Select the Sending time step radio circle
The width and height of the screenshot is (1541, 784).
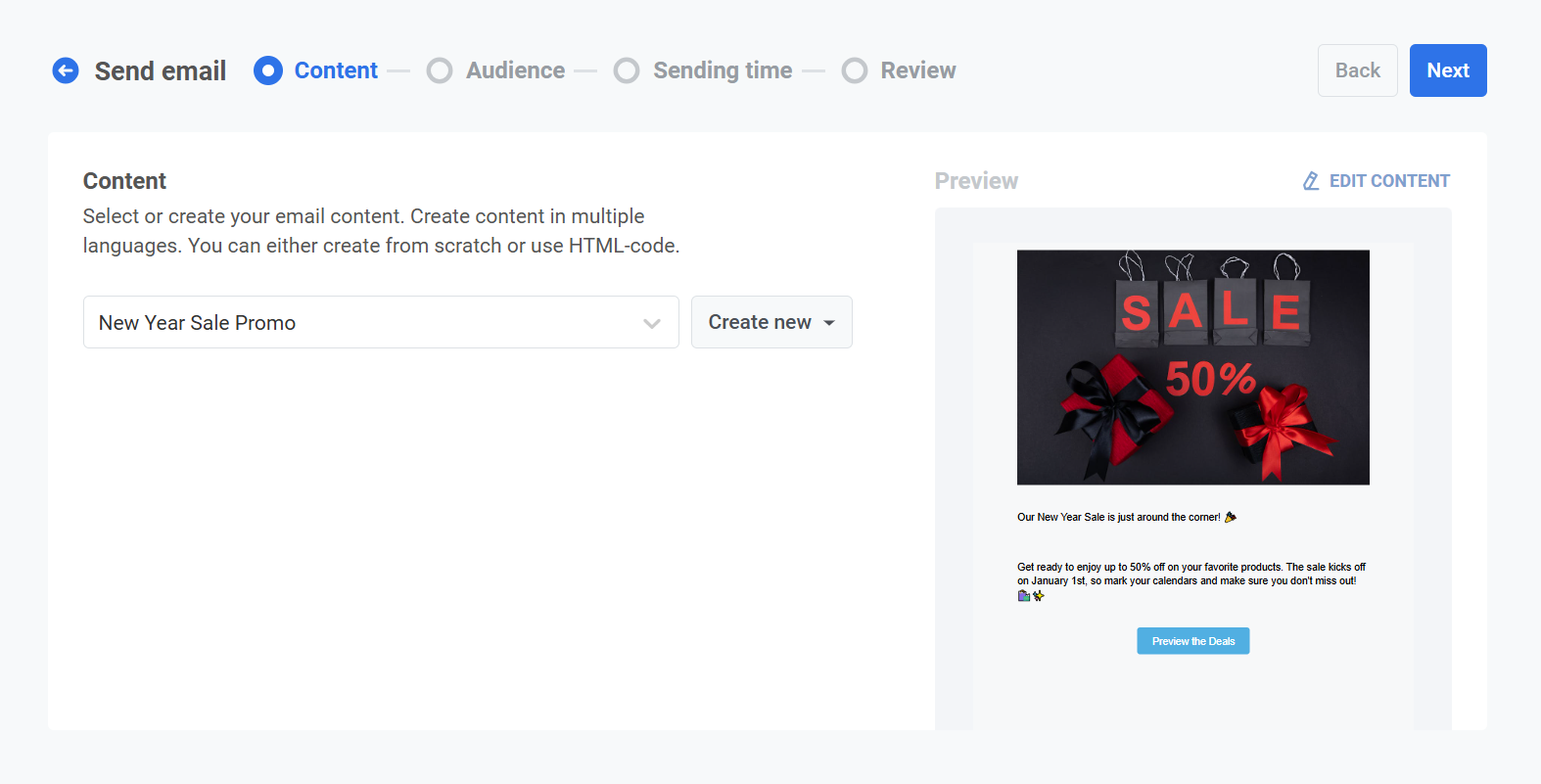coord(627,70)
